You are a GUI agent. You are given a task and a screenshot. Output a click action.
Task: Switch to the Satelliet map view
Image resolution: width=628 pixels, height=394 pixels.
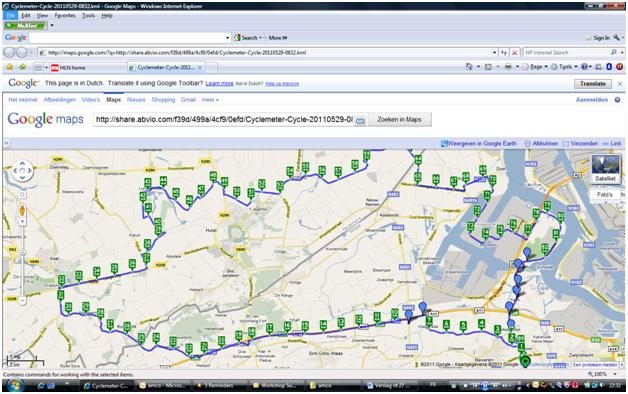(605, 169)
